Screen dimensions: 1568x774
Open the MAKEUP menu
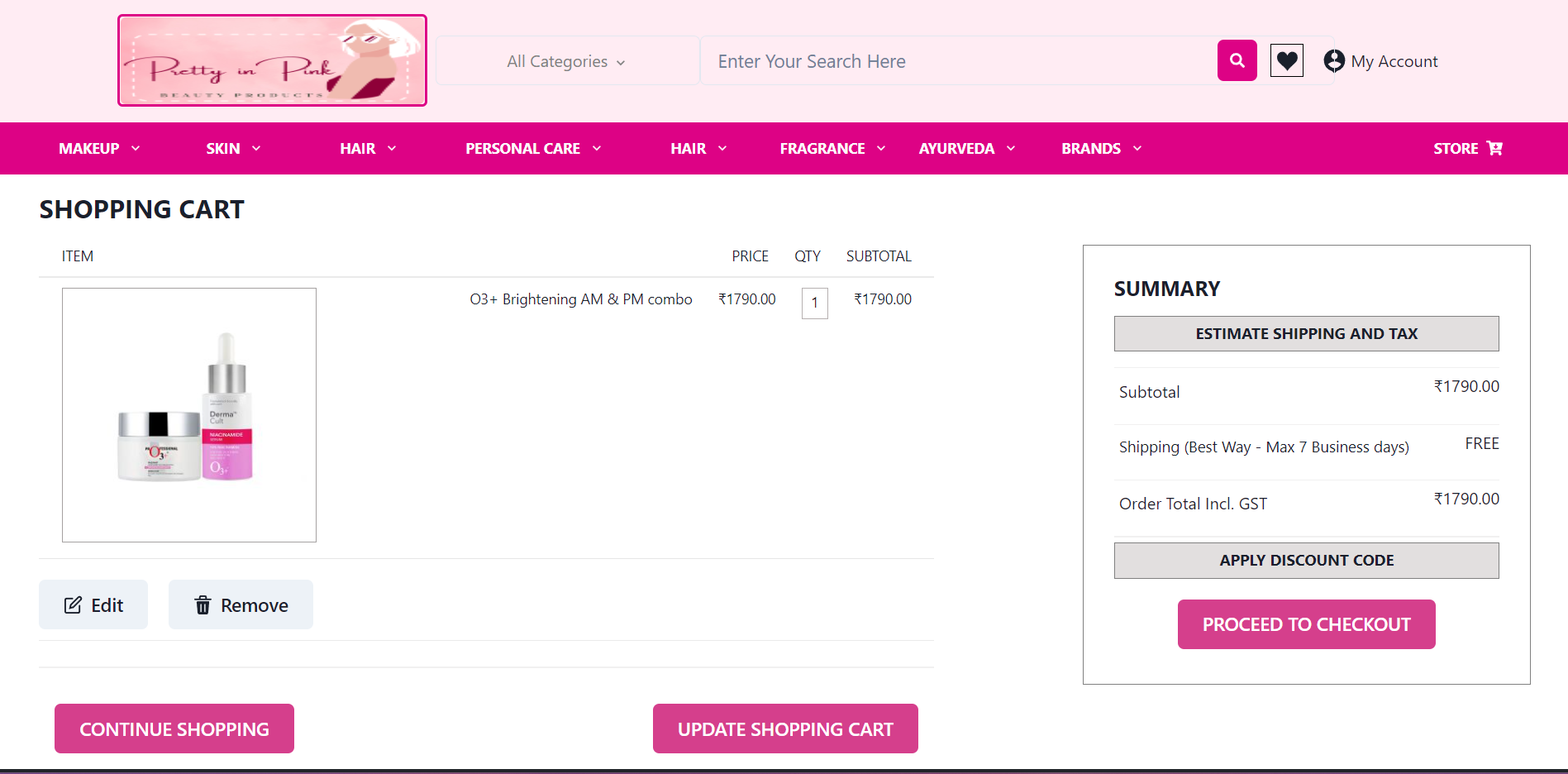88,148
